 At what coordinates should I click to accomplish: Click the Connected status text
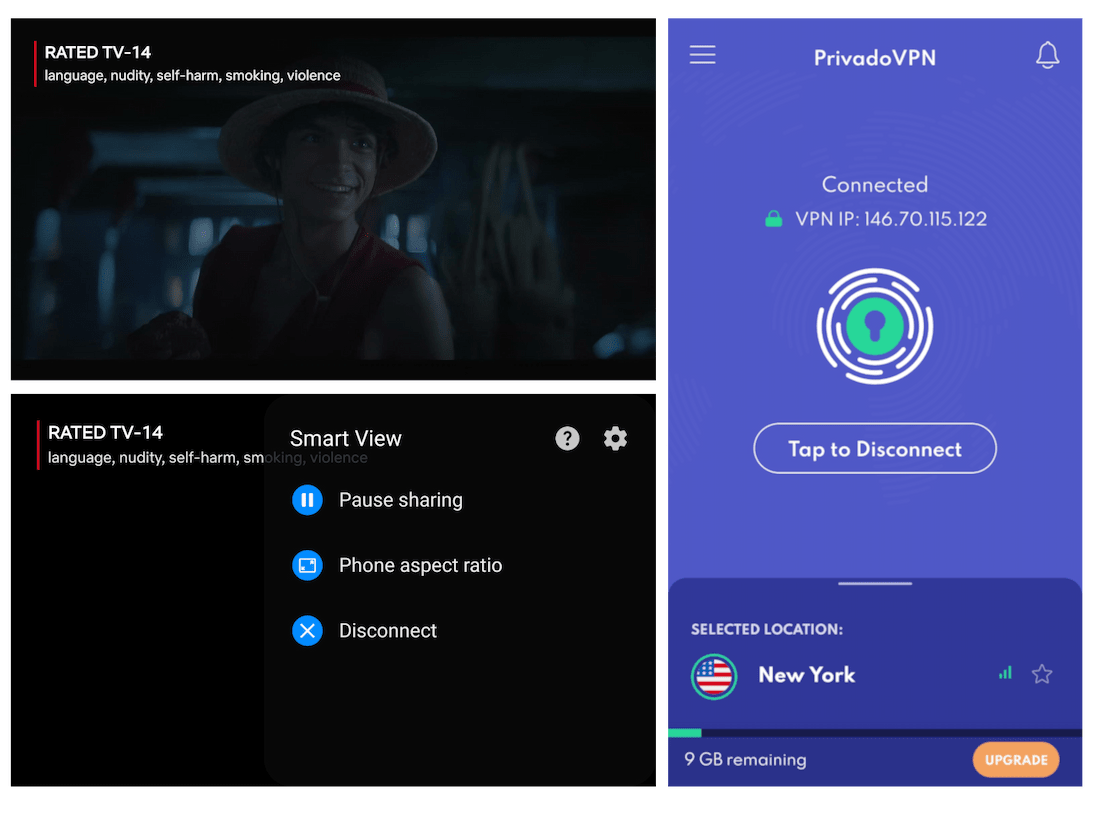click(x=875, y=184)
